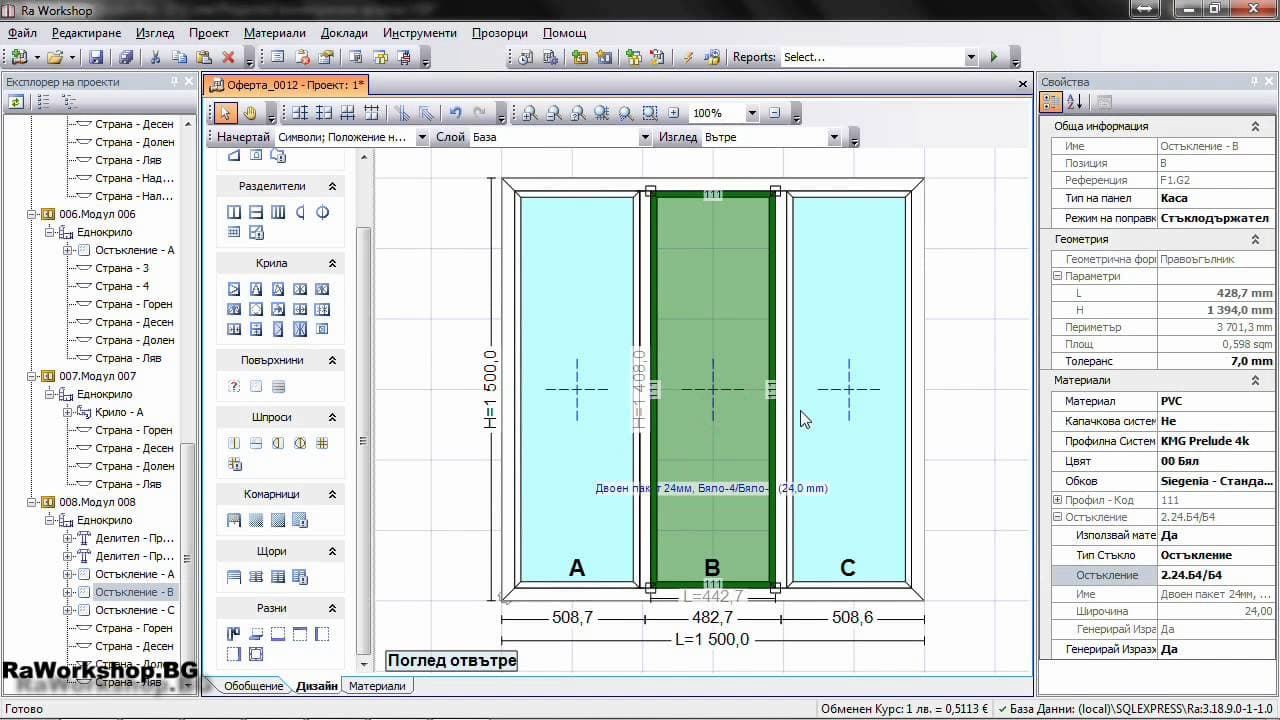Click the zoom-to-selection dashed rectangle icon

[x=650, y=113]
